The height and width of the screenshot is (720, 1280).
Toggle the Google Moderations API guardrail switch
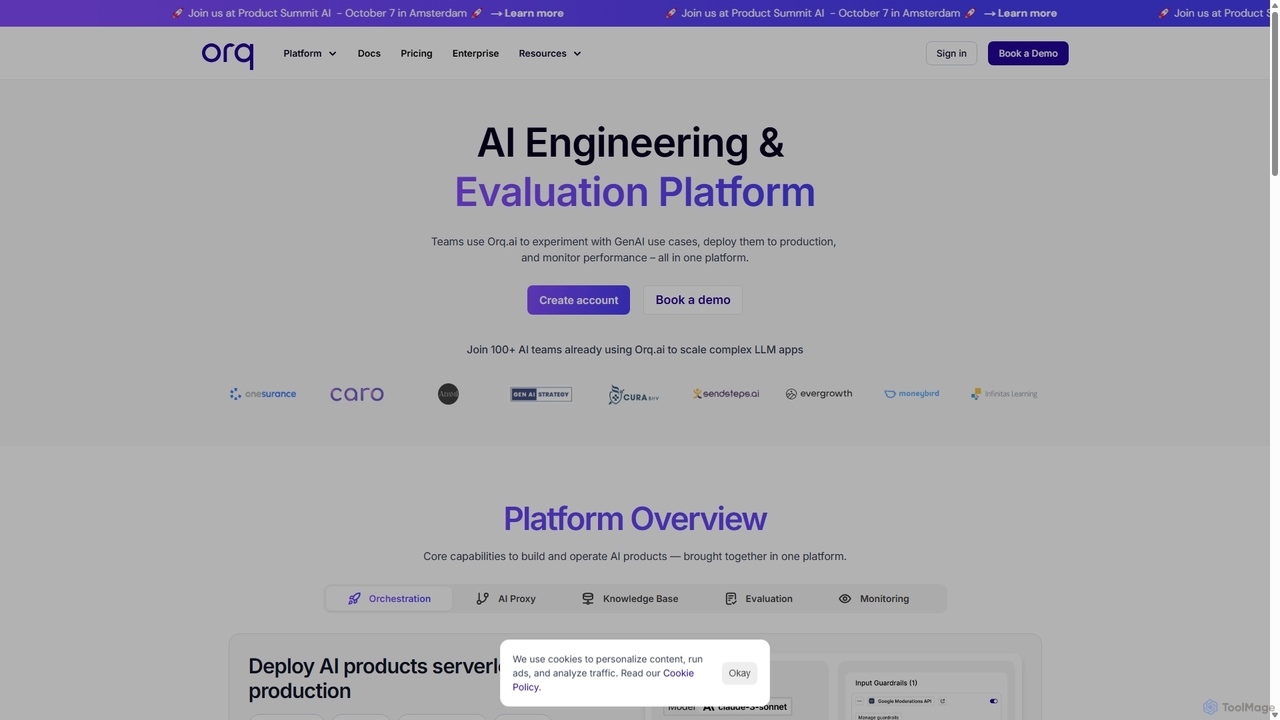click(x=993, y=701)
